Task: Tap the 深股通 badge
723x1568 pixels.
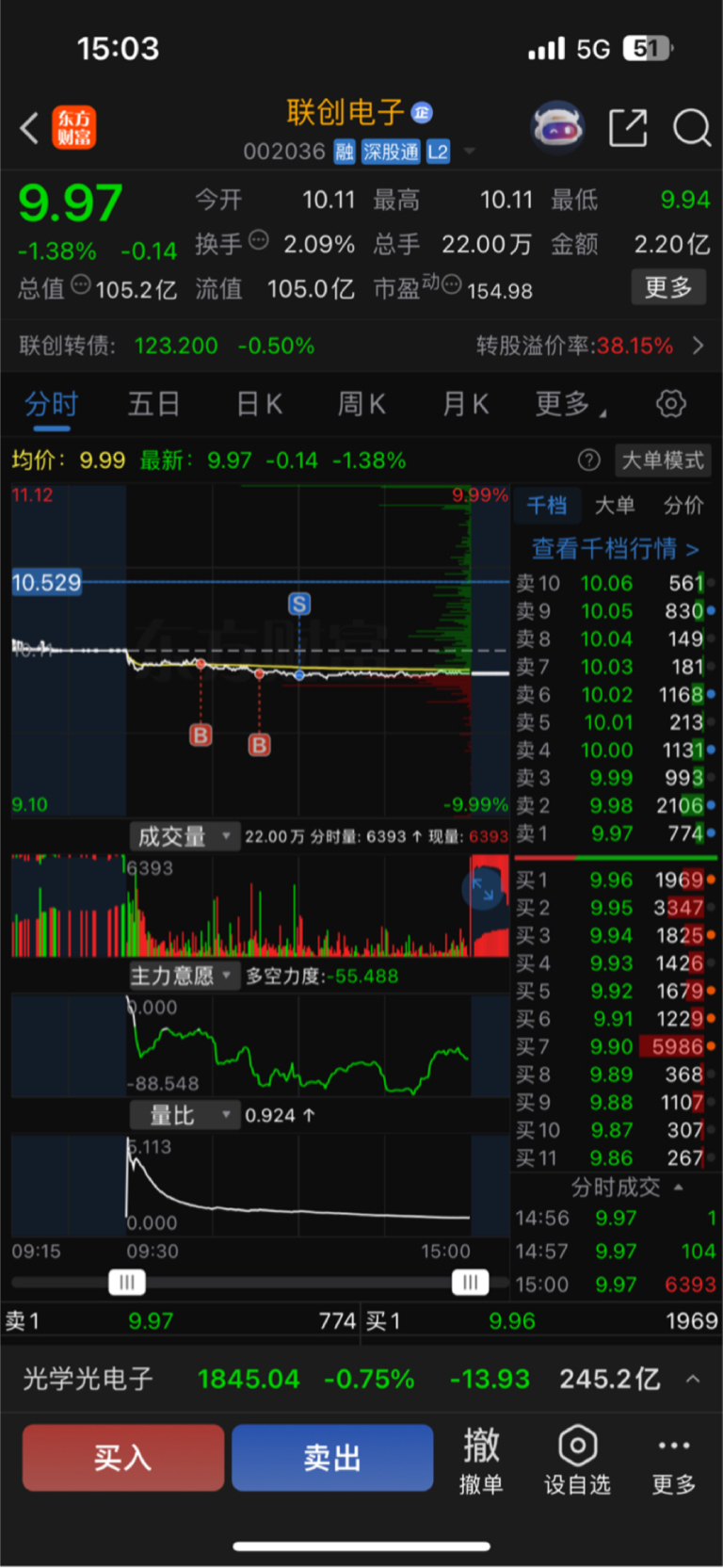Action: pos(391,152)
